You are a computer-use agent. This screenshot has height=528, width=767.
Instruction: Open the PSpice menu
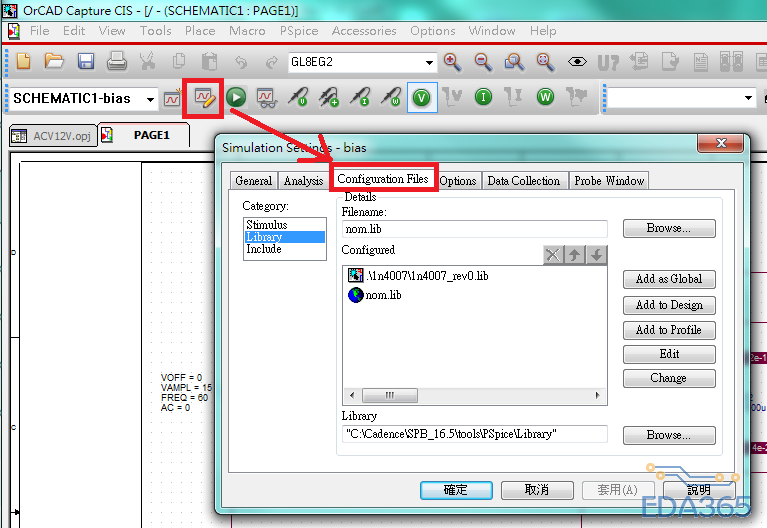pos(299,31)
